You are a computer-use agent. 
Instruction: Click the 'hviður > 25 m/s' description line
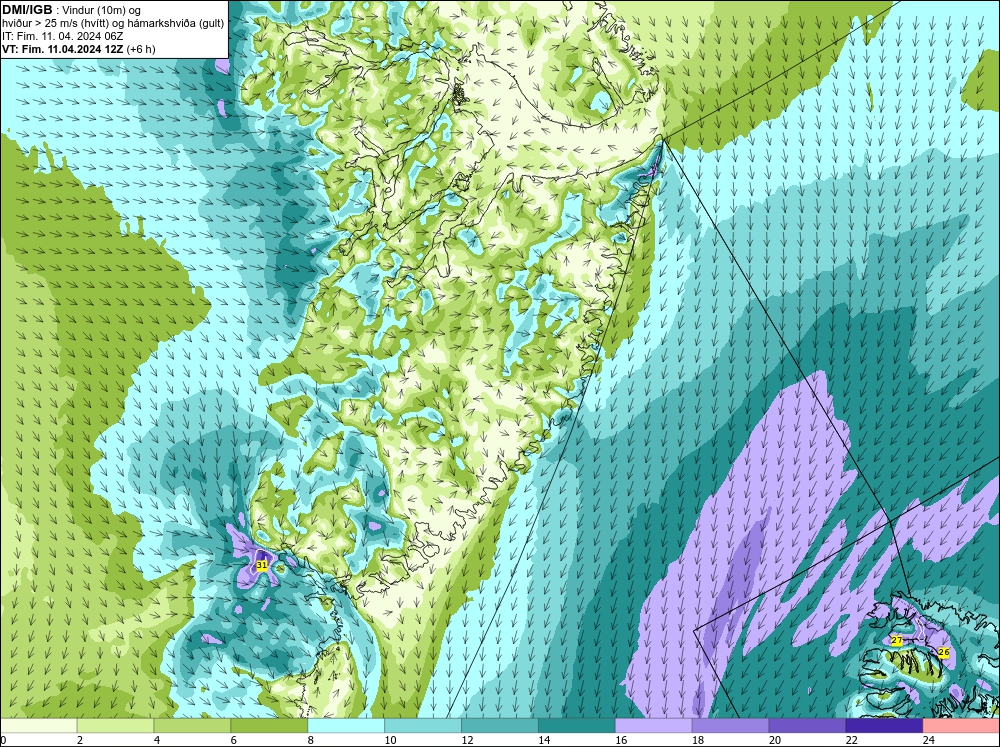click(x=113, y=24)
